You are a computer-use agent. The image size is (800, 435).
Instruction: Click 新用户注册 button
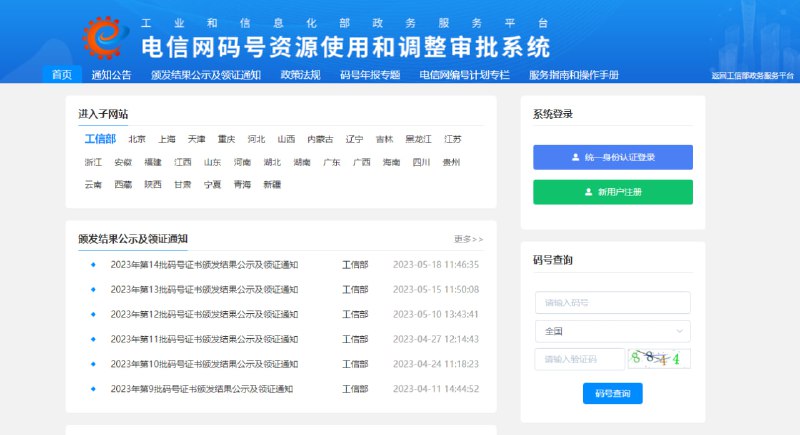pos(613,192)
